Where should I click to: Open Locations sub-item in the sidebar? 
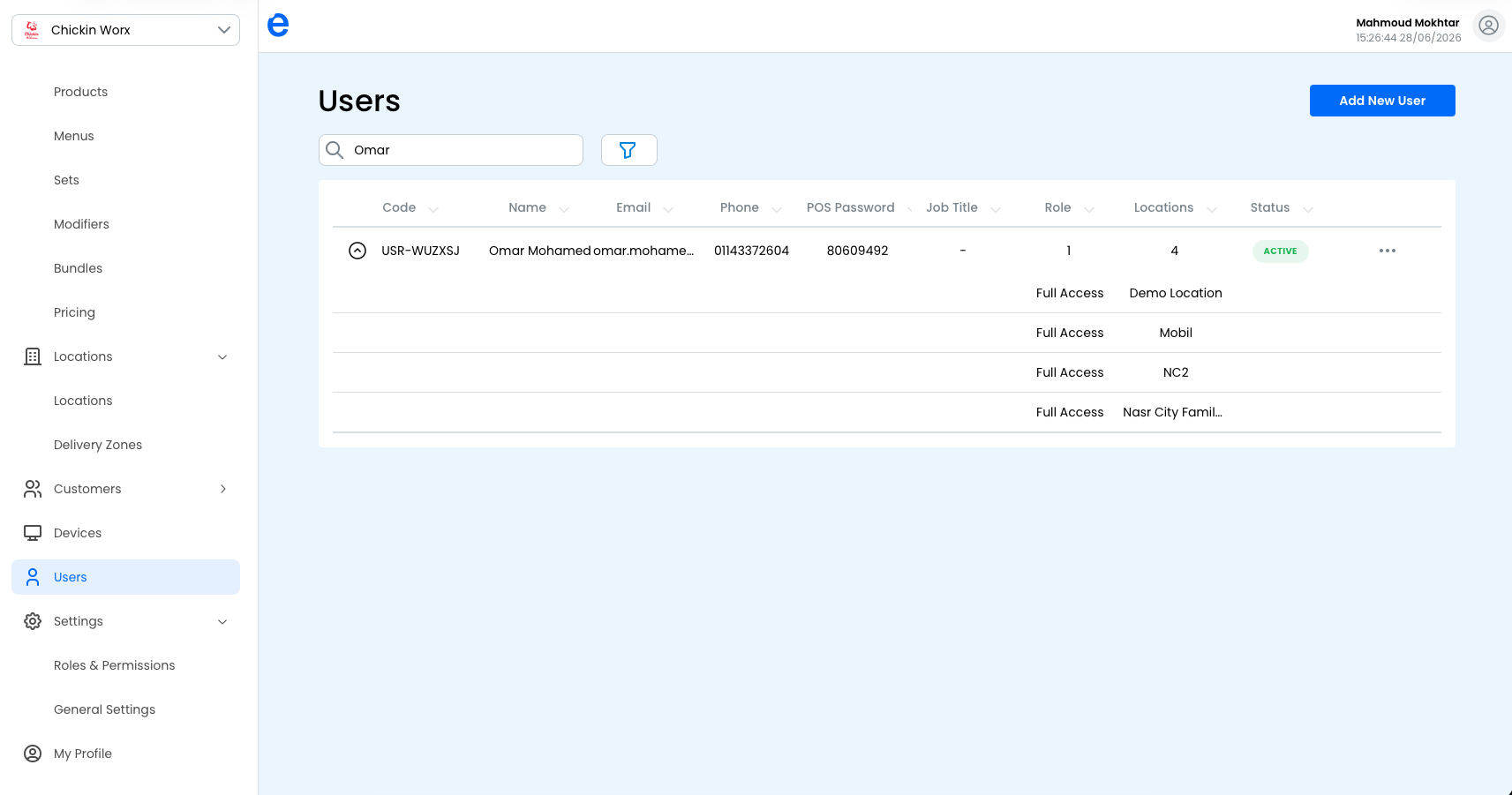pos(83,401)
